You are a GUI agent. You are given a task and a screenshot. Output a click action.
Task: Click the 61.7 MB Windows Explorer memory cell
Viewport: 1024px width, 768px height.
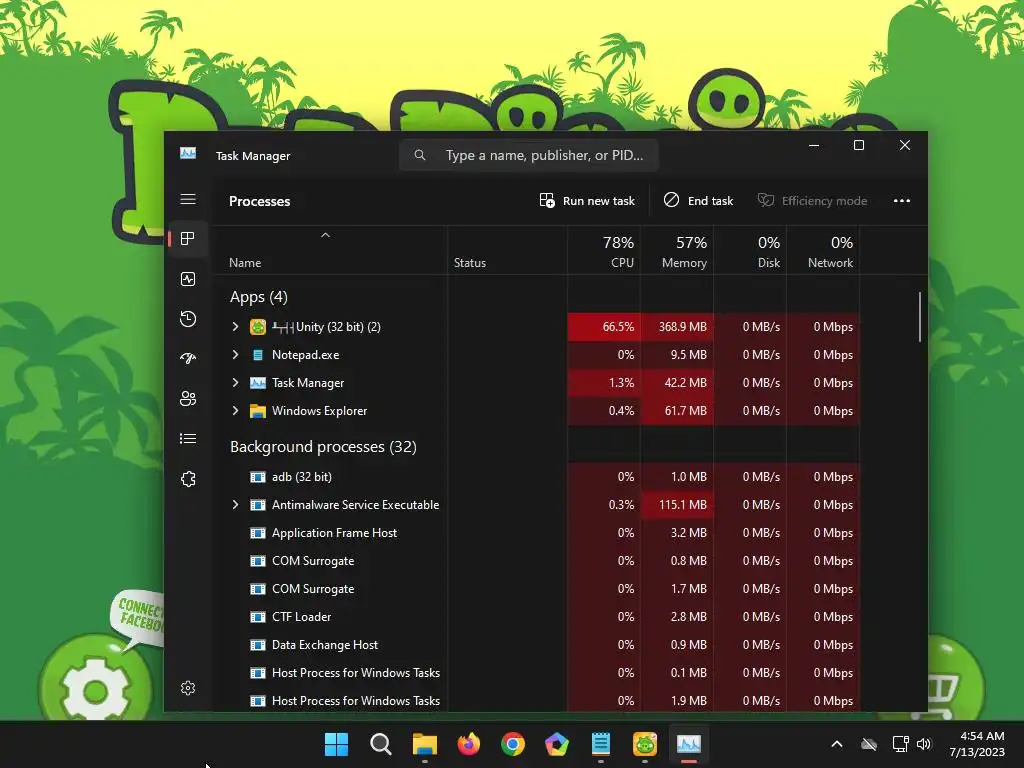tap(677, 411)
